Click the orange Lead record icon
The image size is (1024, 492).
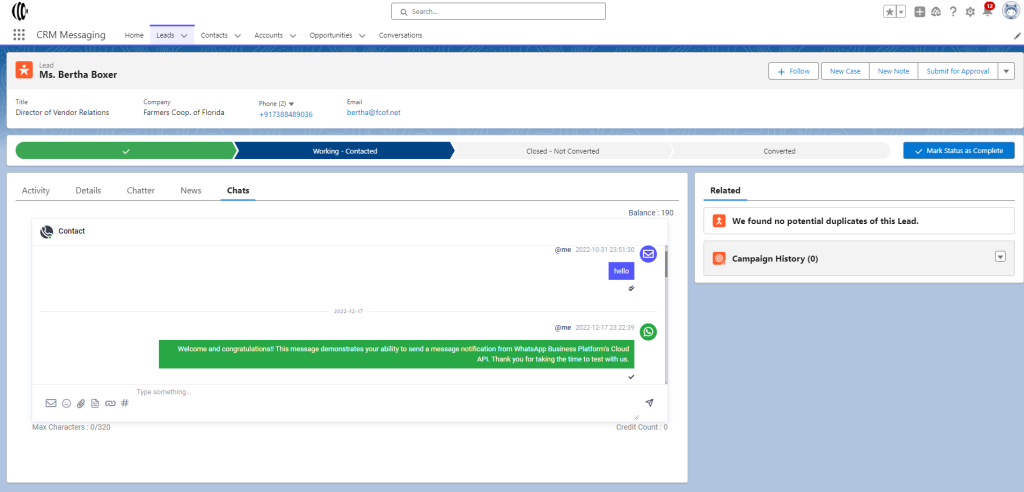pyautogui.click(x=24, y=71)
